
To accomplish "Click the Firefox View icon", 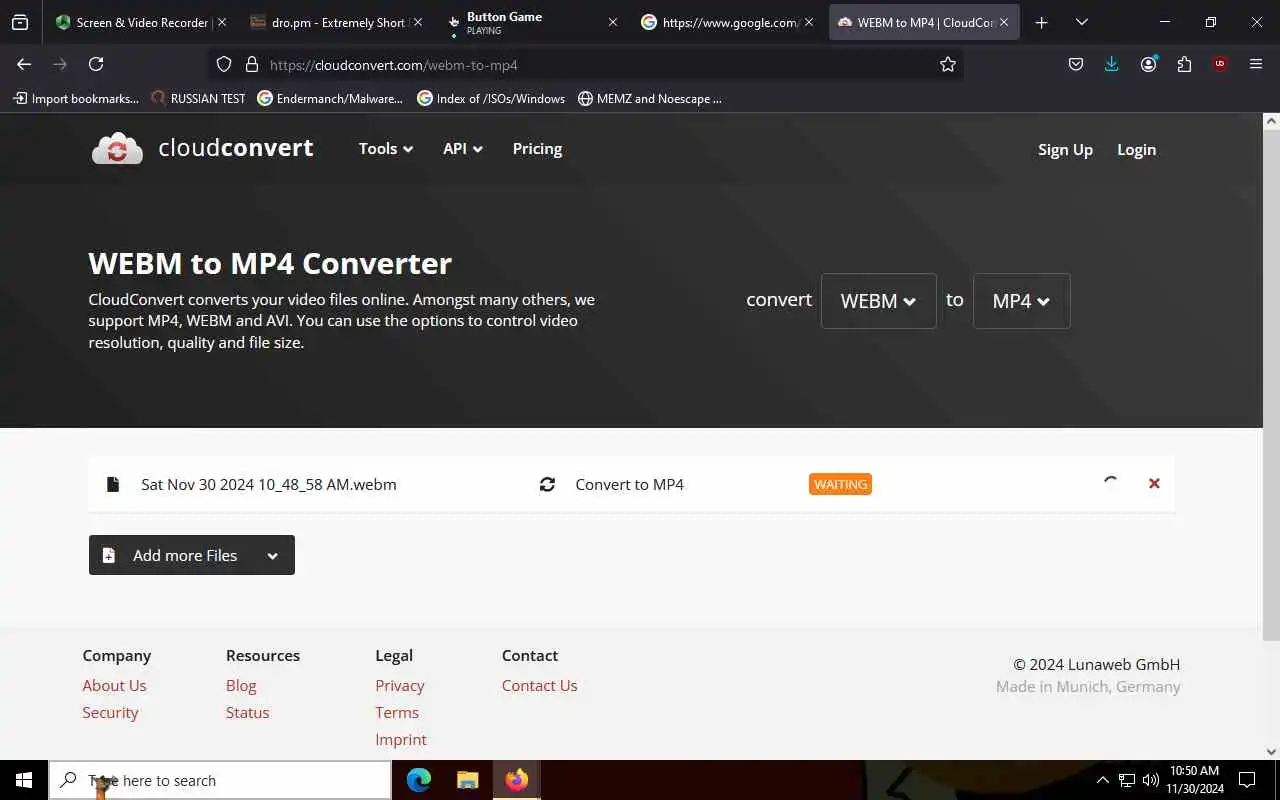I will [x=20, y=22].
